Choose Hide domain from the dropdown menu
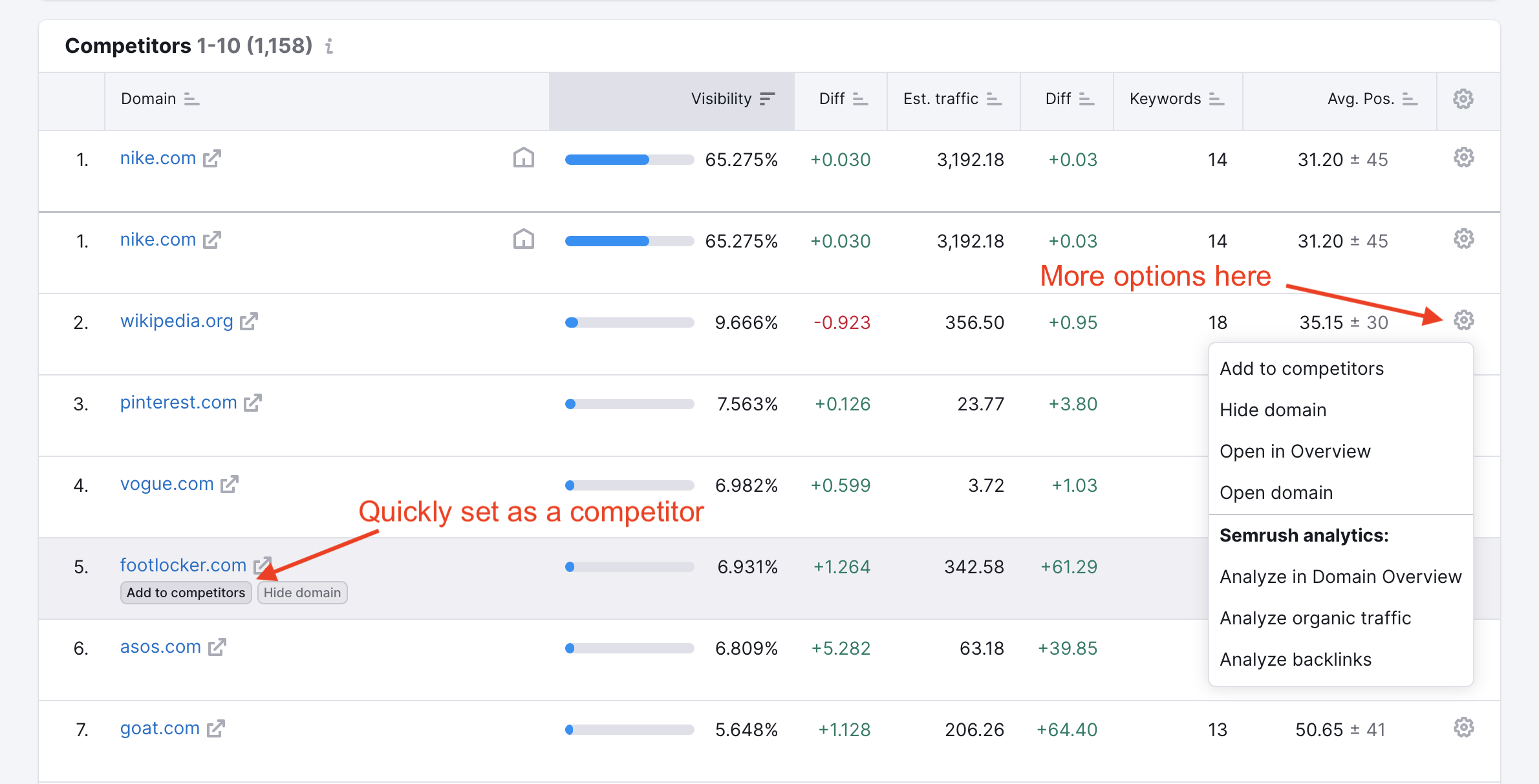Screen dimensions: 1539x784 coord(1273,410)
